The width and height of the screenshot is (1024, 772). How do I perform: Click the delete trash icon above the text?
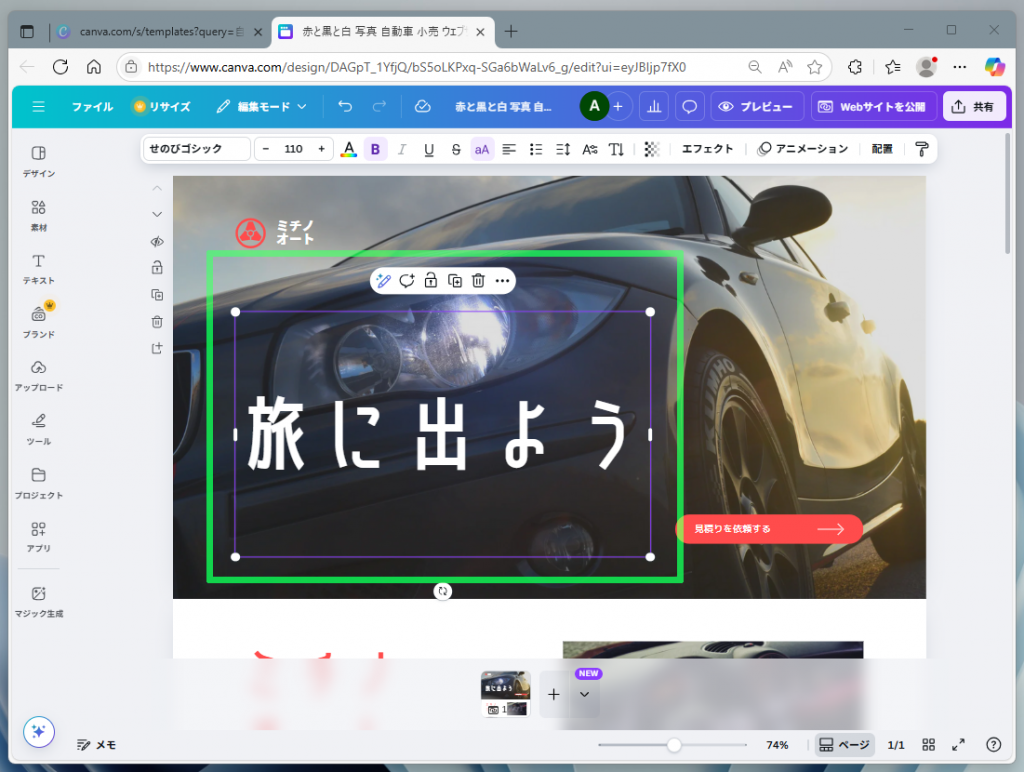coord(478,281)
